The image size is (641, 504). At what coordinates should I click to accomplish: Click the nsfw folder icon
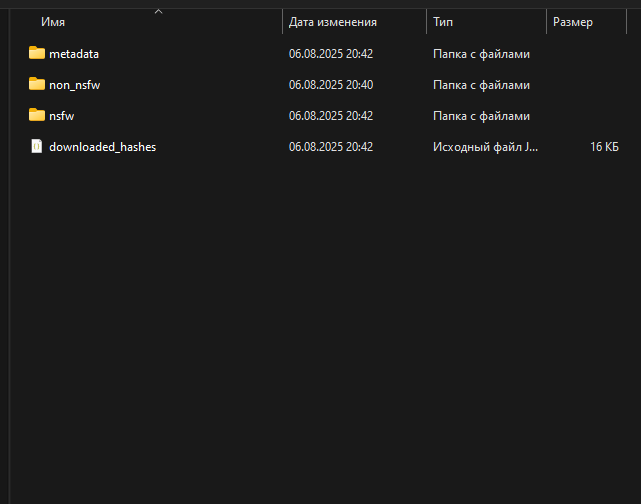pos(37,115)
